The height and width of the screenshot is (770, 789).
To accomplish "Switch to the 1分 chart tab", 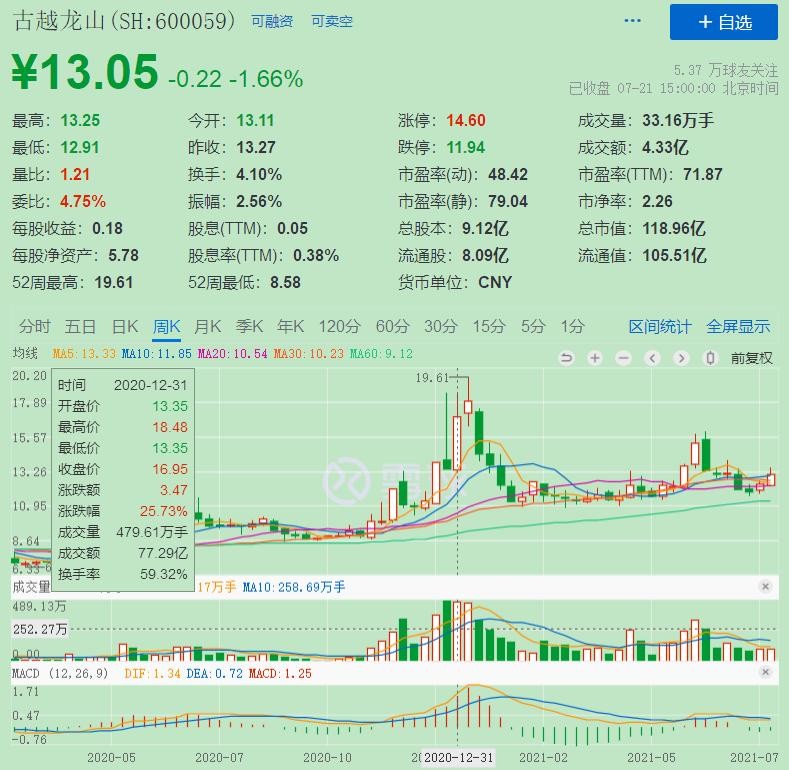I will 573,327.
